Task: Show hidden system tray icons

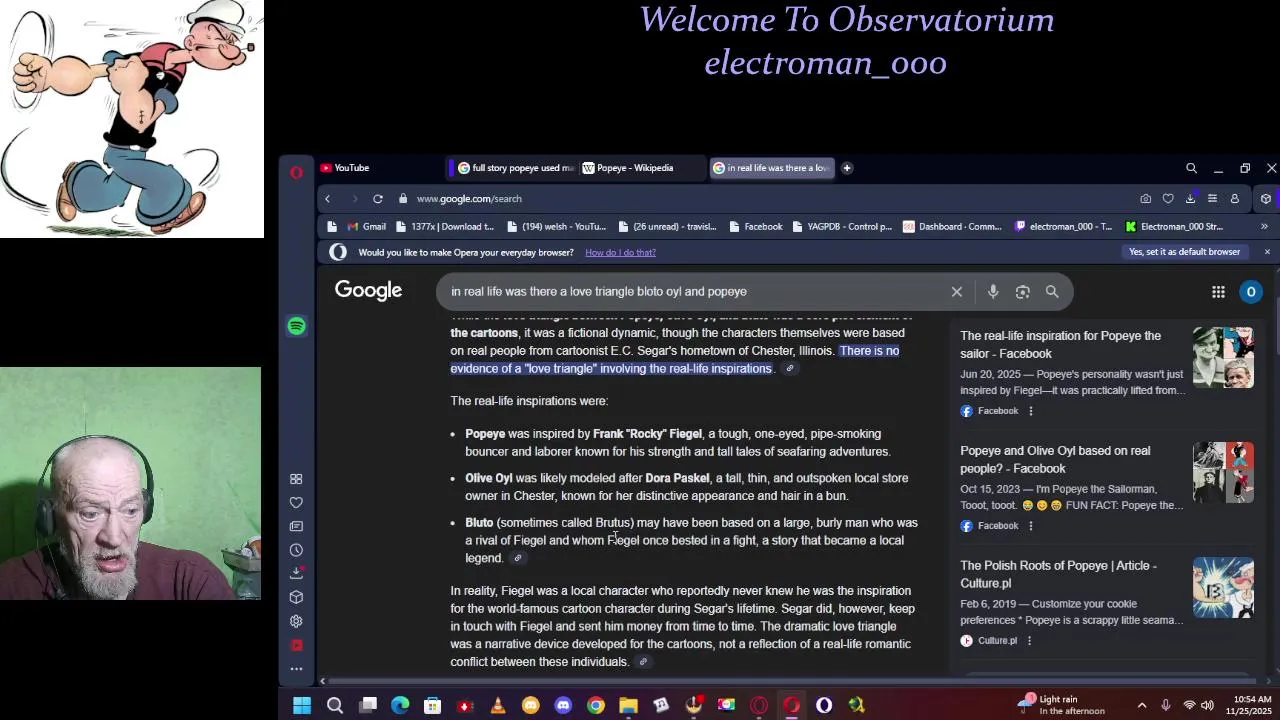Action: pos(1142,706)
